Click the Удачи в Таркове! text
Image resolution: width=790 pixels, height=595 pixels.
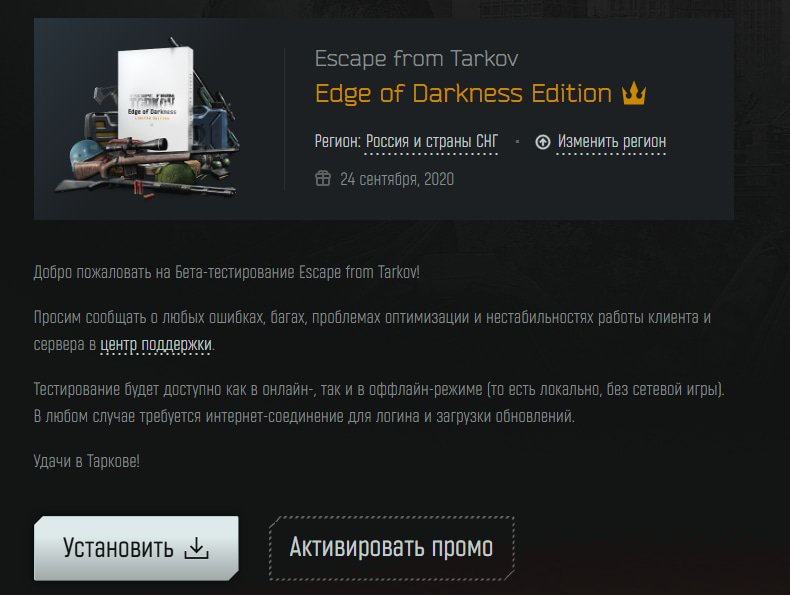86,461
